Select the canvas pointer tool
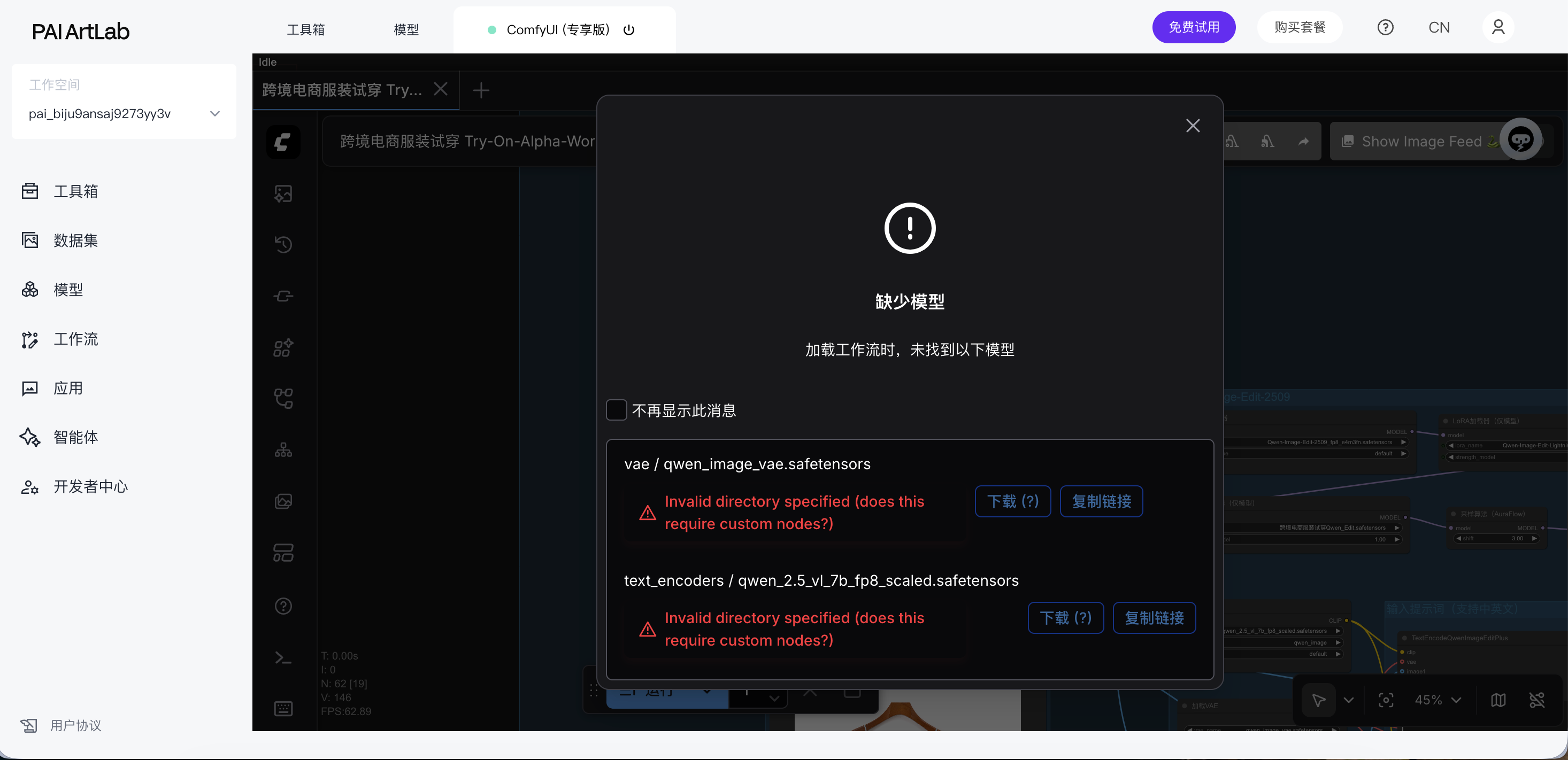The height and width of the screenshot is (760, 1568). tap(1318, 700)
